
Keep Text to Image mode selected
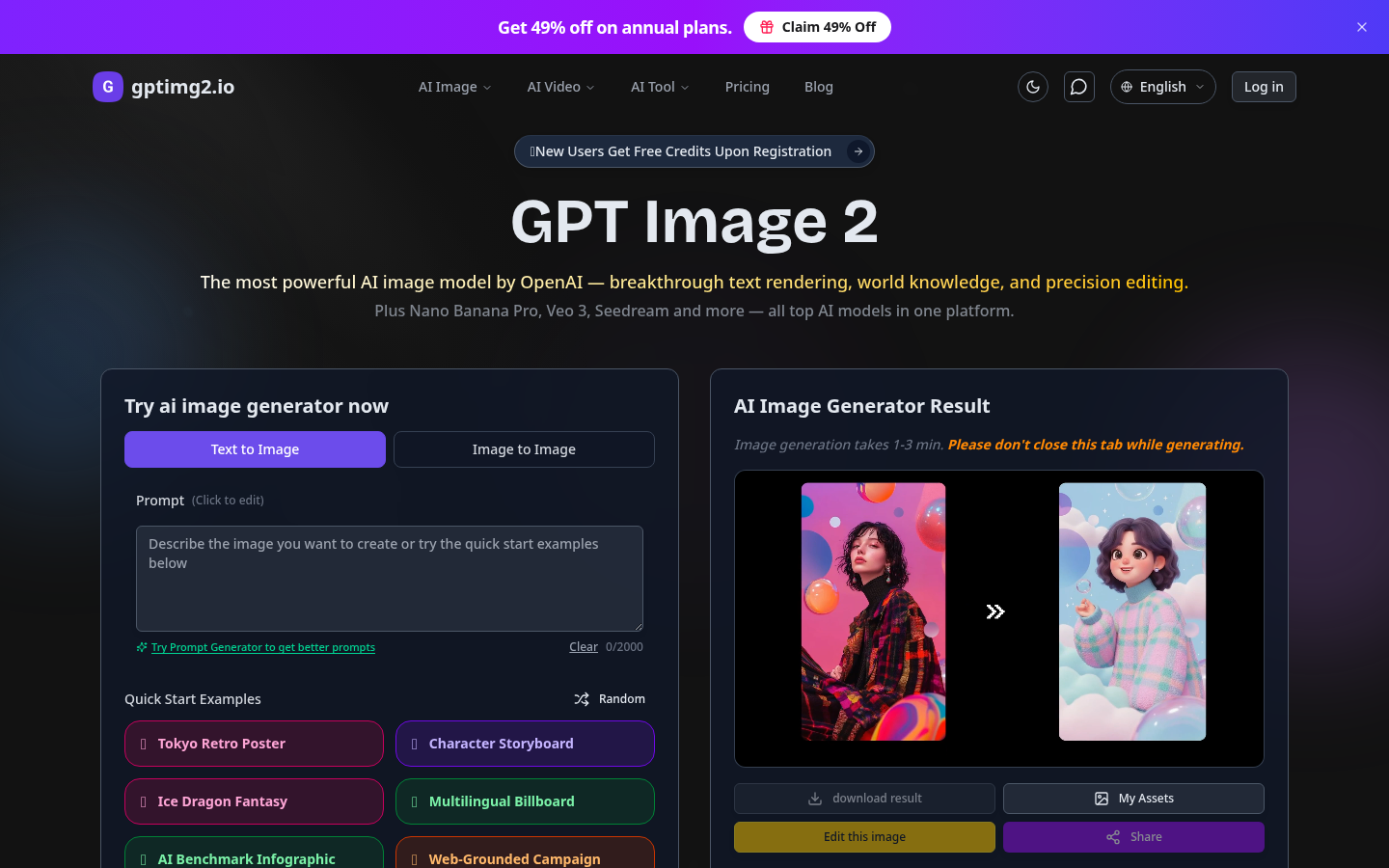tap(255, 449)
